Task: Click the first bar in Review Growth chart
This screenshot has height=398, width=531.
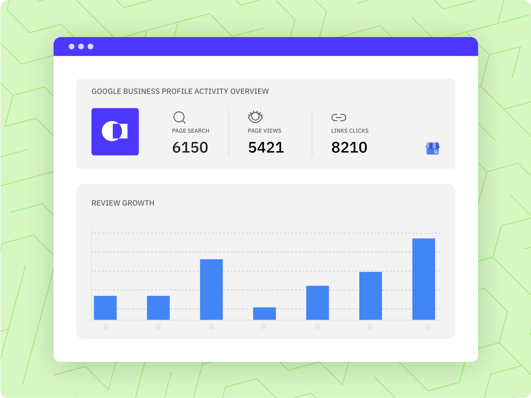Action: tap(105, 308)
